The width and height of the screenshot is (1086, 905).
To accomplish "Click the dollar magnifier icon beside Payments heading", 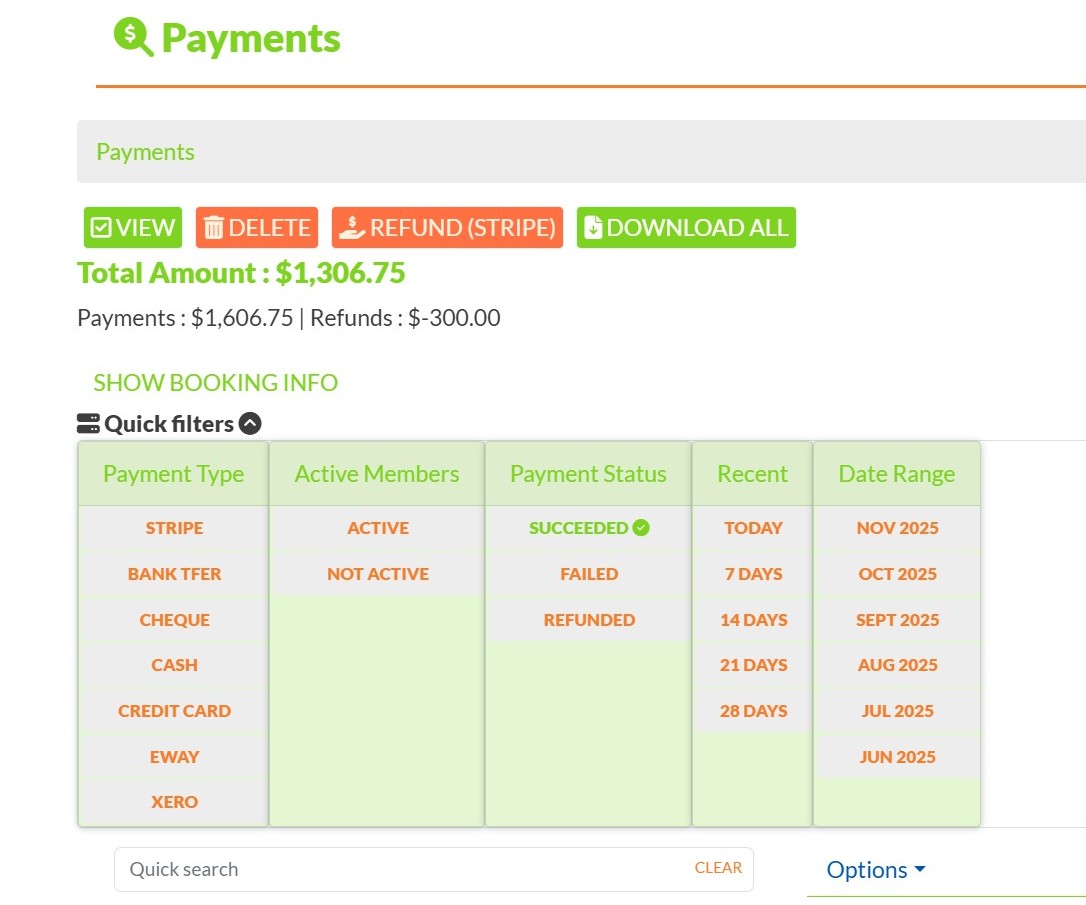I will click(131, 37).
